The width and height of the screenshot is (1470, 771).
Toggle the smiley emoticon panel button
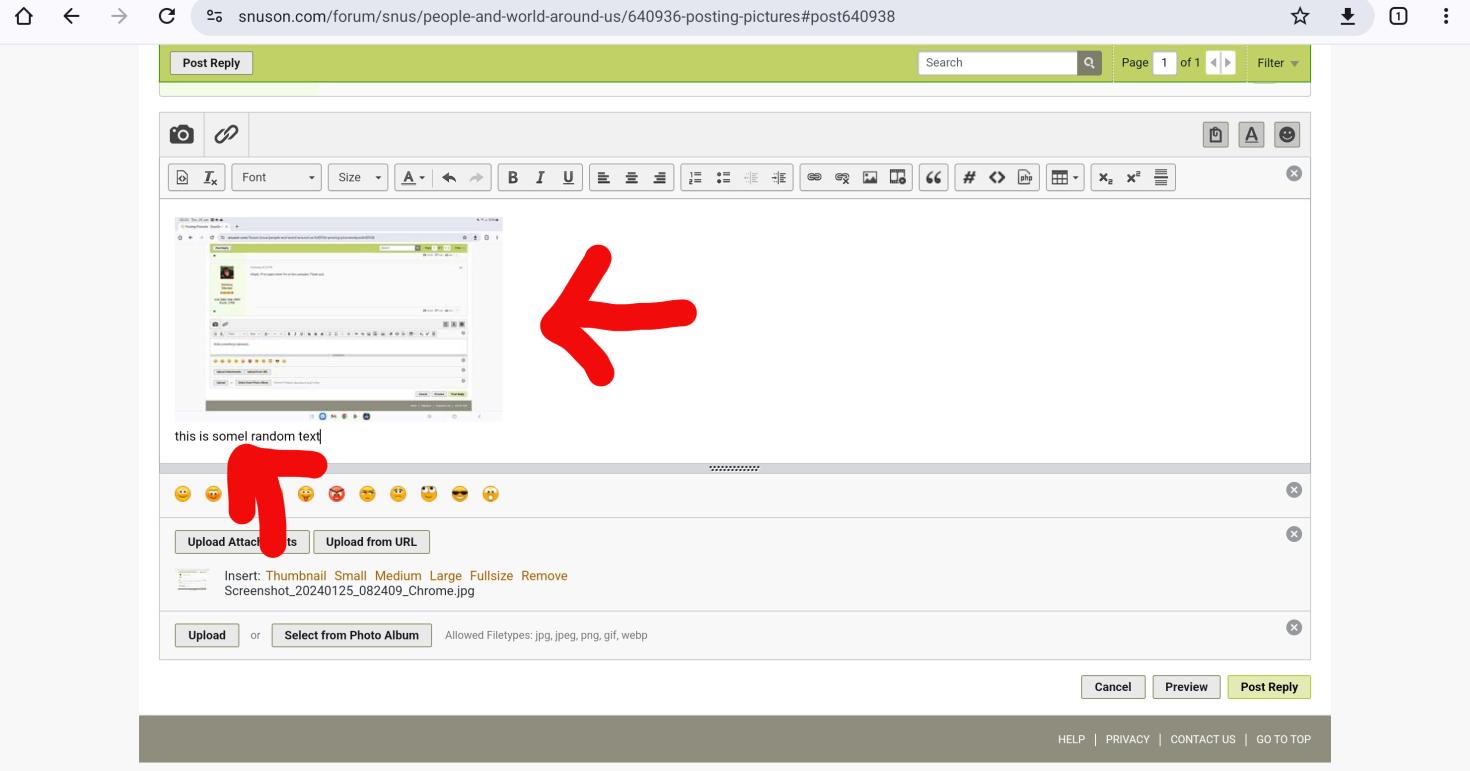[1288, 134]
